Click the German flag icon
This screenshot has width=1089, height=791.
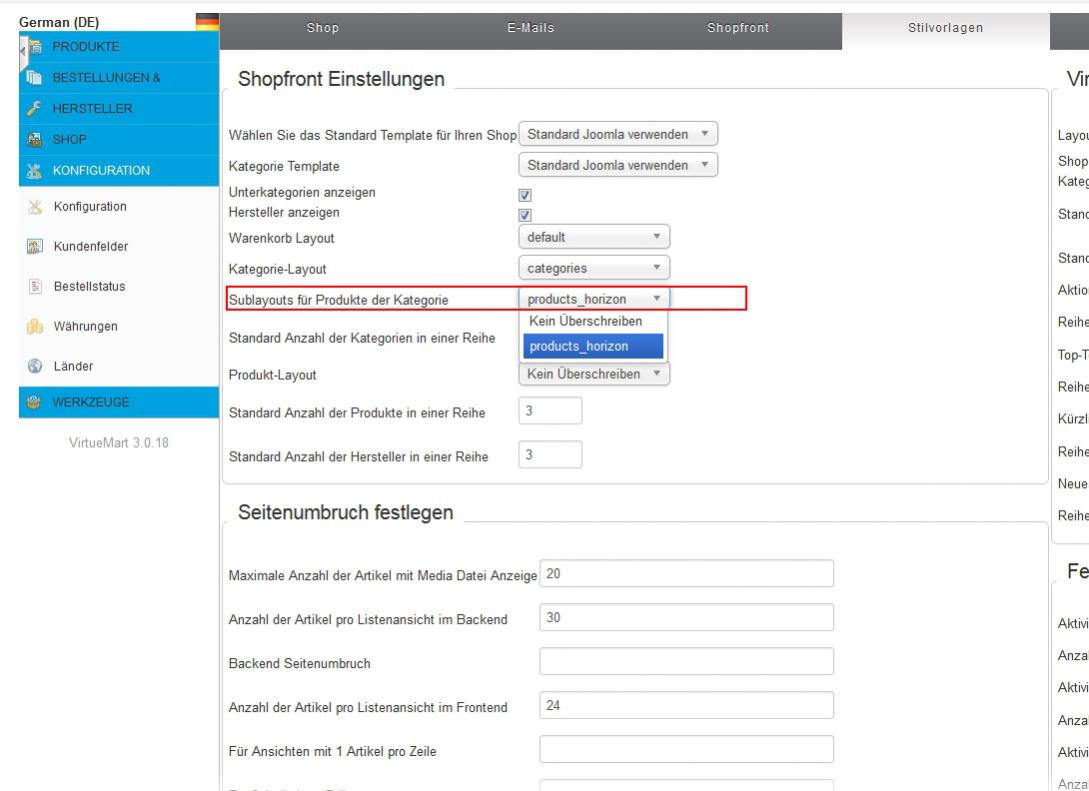[207, 22]
